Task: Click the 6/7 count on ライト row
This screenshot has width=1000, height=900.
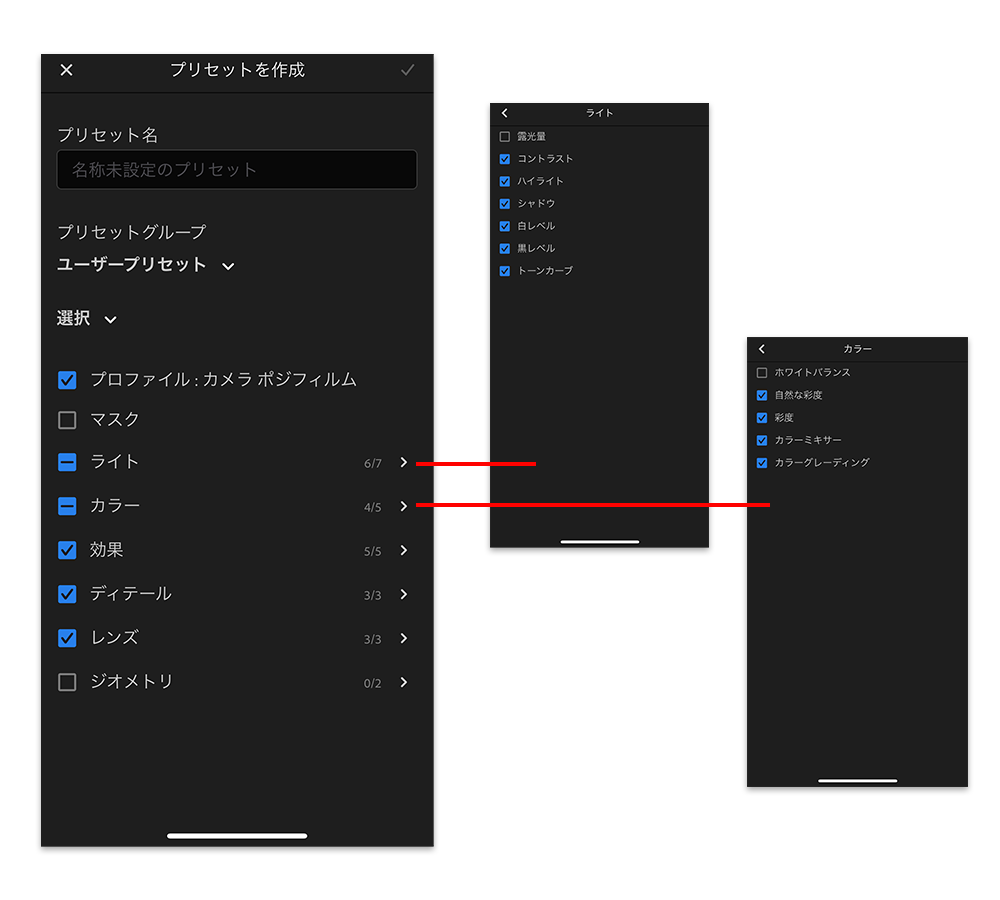Action: click(x=372, y=464)
